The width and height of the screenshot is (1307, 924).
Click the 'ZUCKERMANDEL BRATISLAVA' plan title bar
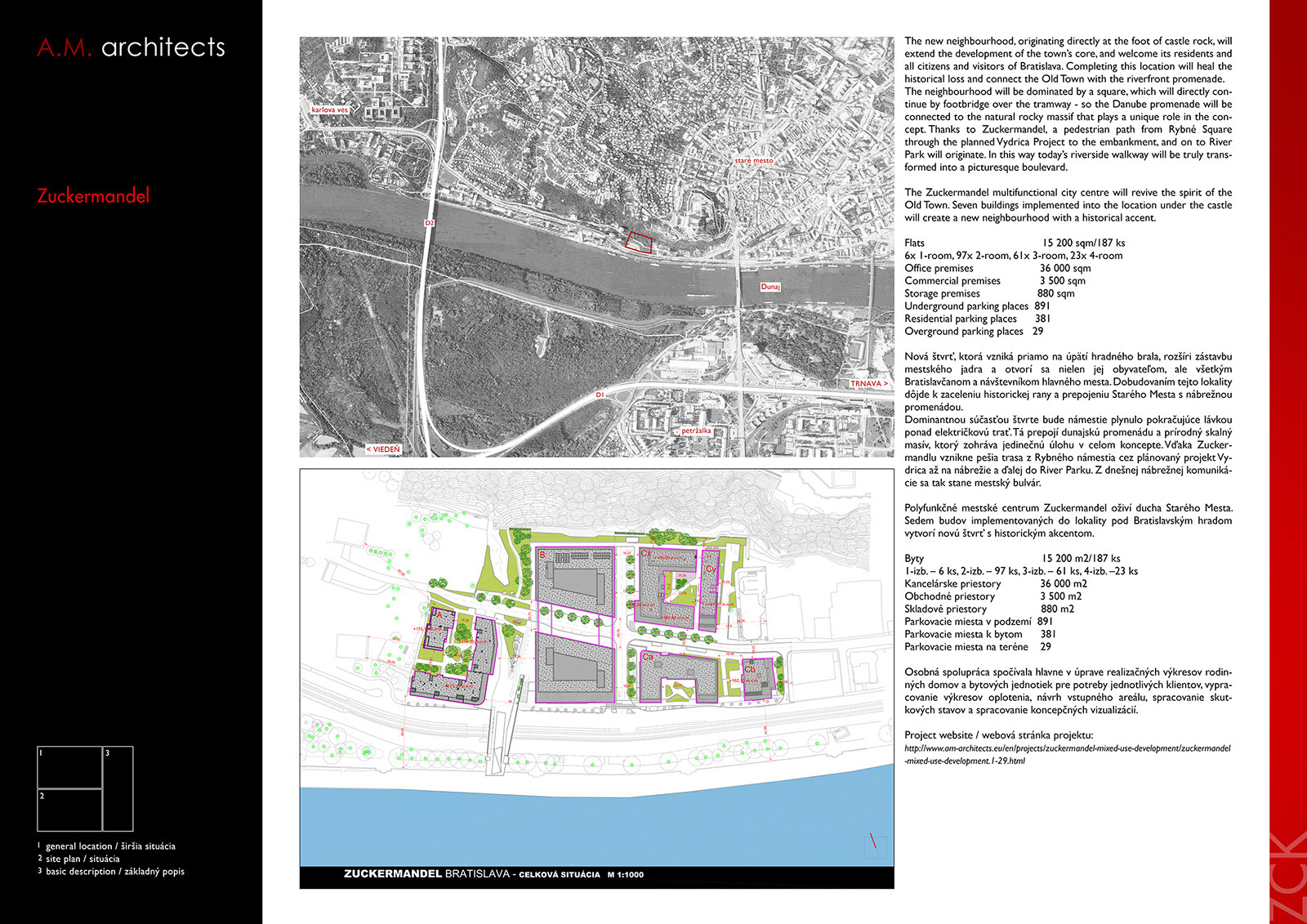(x=493, y=874)
